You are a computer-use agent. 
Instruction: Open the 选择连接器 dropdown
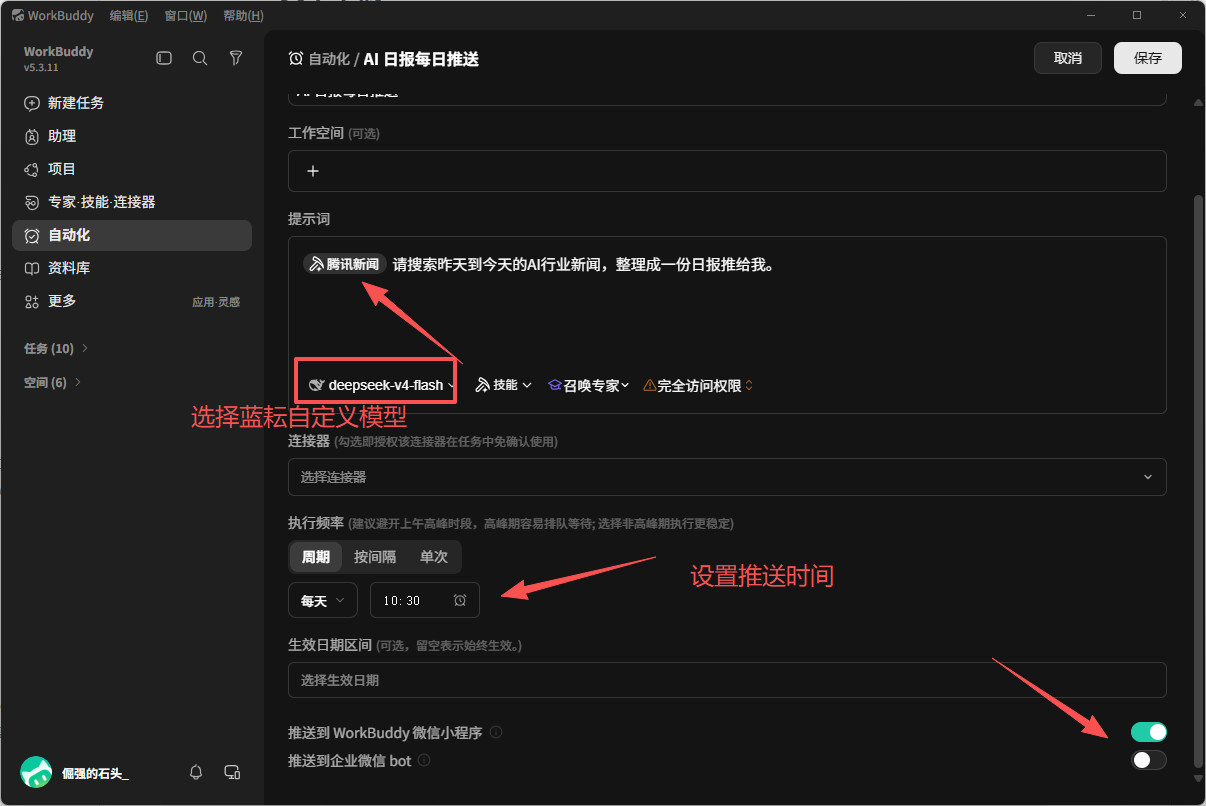727,477
